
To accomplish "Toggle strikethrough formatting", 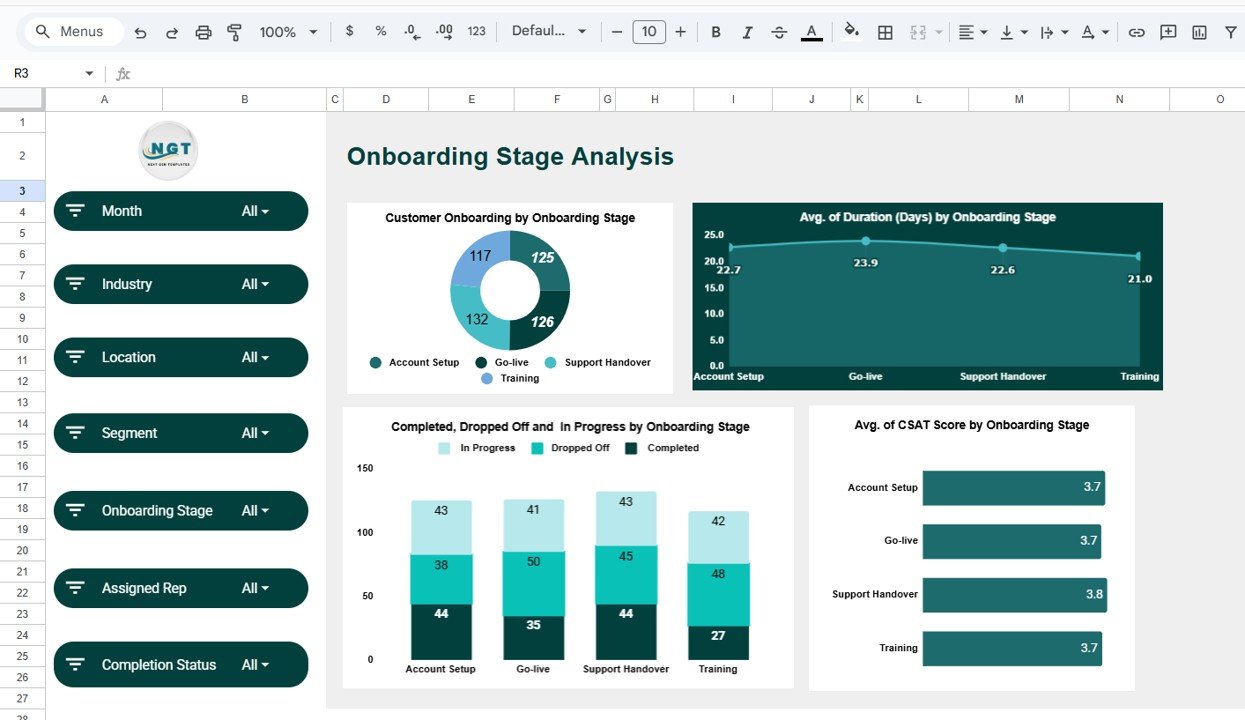I will tap(779, 31).
